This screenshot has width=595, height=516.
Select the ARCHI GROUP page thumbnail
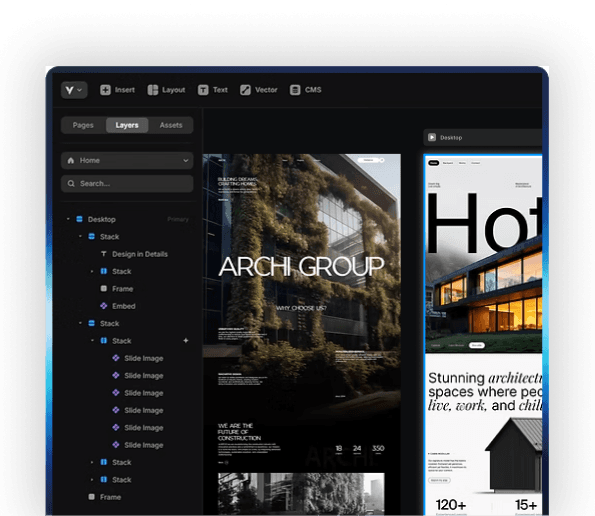pyautogui.click(x=302, y=334)
